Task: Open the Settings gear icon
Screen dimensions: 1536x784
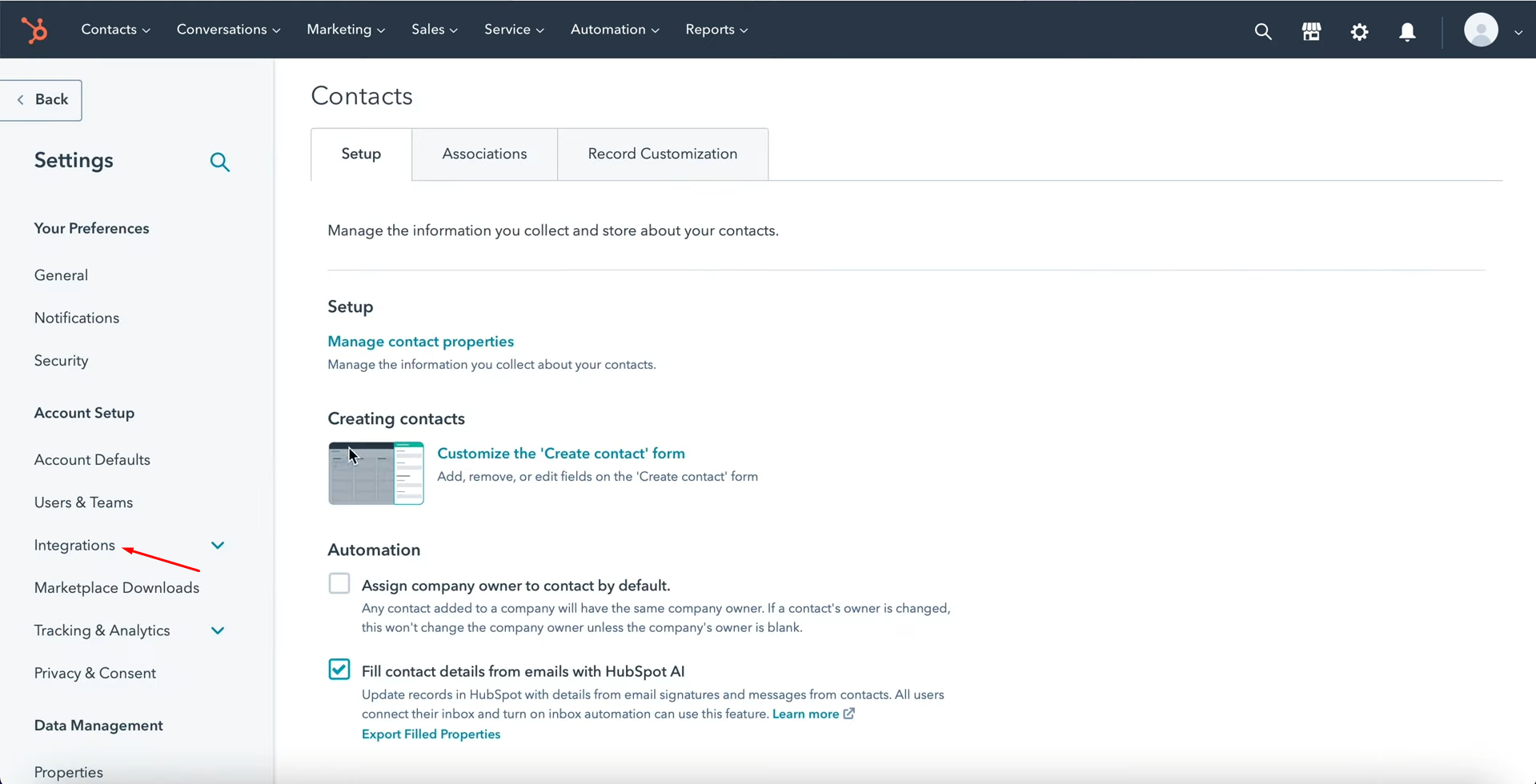Action: [1359, 31]
